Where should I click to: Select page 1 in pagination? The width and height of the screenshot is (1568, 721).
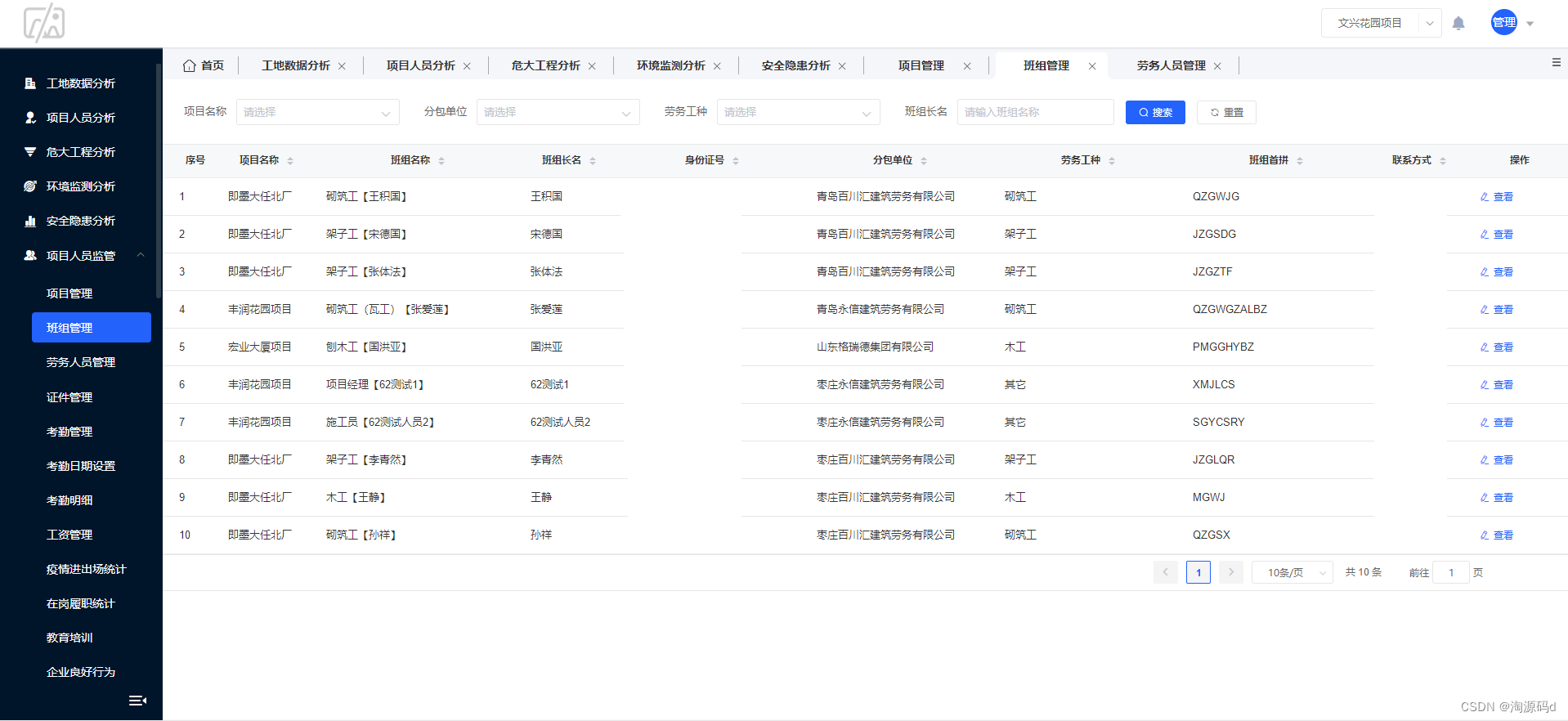coord(1198,572)
